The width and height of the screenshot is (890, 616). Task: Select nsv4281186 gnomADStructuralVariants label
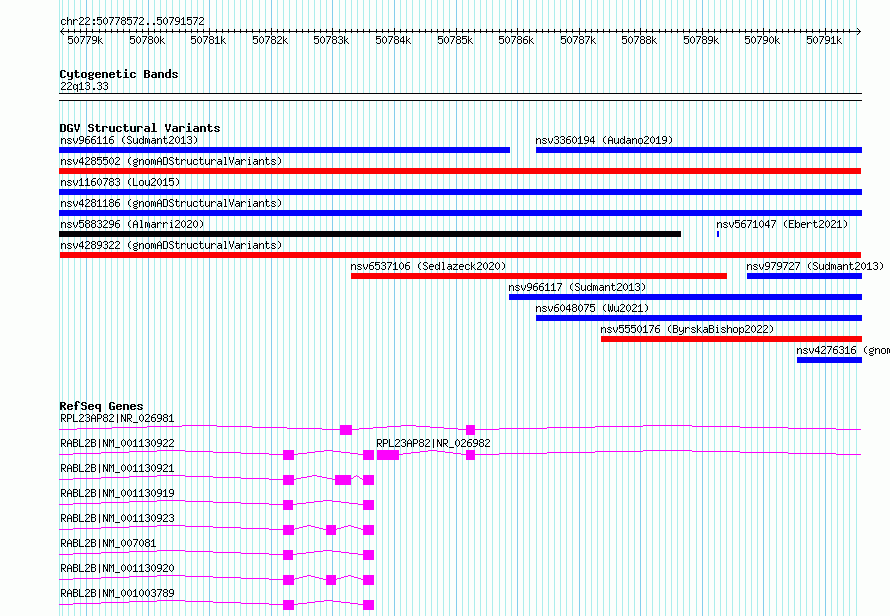pos(171,203)
